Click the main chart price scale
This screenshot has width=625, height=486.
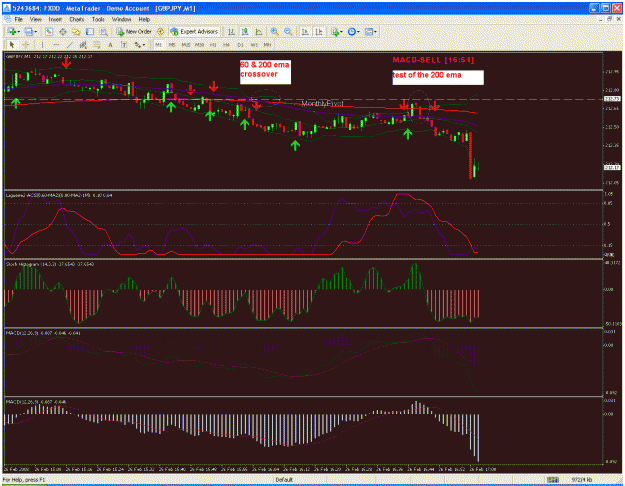click(612, 121)
